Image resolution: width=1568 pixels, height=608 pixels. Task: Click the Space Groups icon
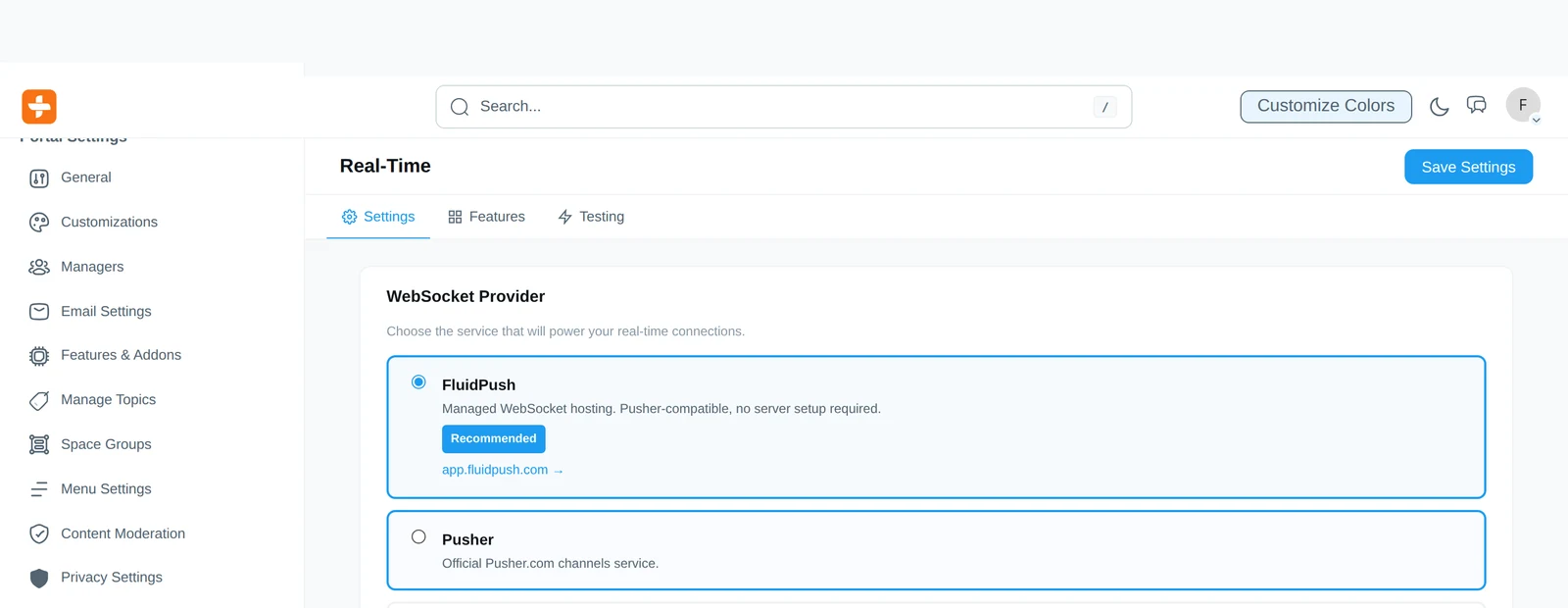[39, 444]
